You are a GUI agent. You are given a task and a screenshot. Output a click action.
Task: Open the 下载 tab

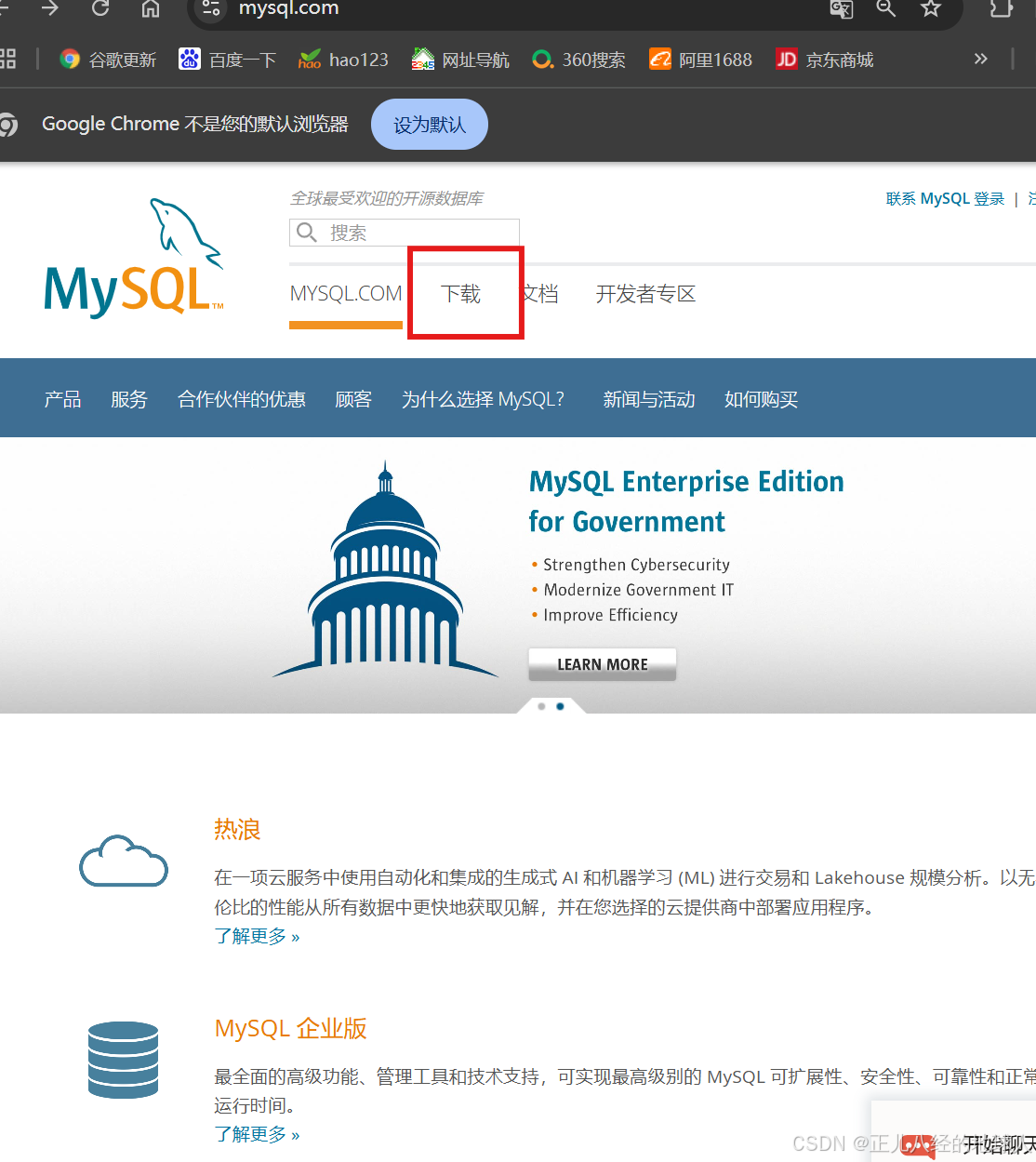[461, 294]
